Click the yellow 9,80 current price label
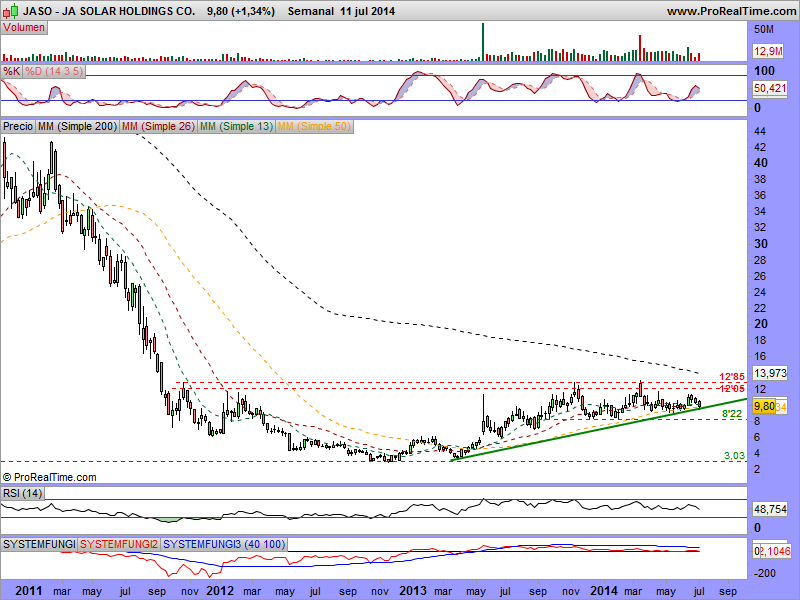800x600 pixels. [x=764, y=406]
